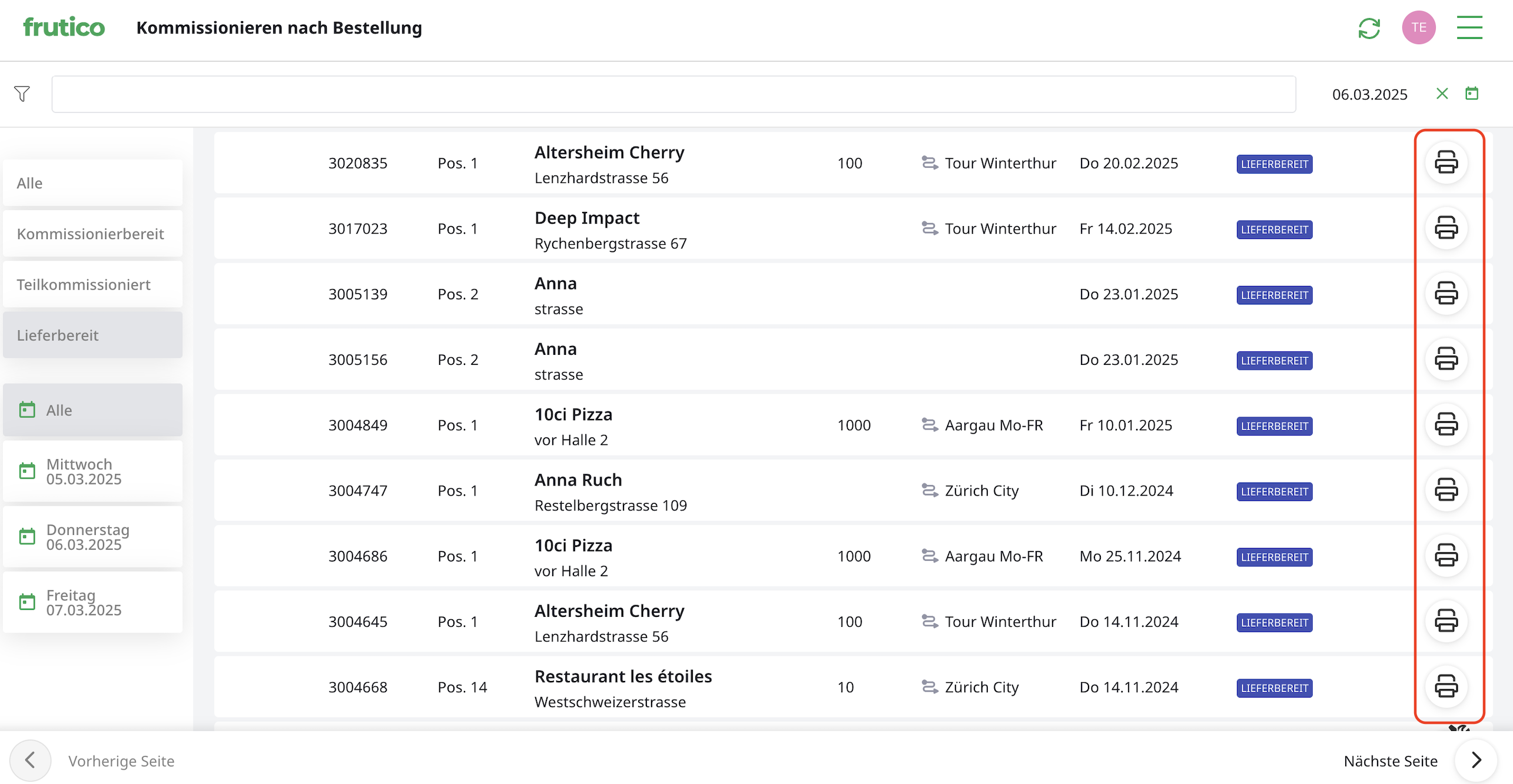Select the Lieferbereit status filter
This screenshot has height=784, width=1513.
coord(92,335)
